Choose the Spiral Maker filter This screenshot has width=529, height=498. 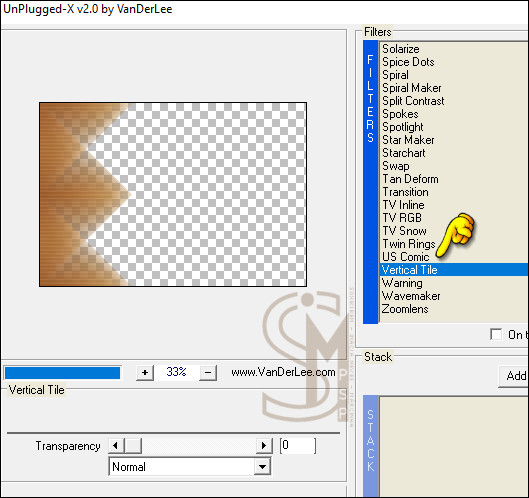(412, 88)
